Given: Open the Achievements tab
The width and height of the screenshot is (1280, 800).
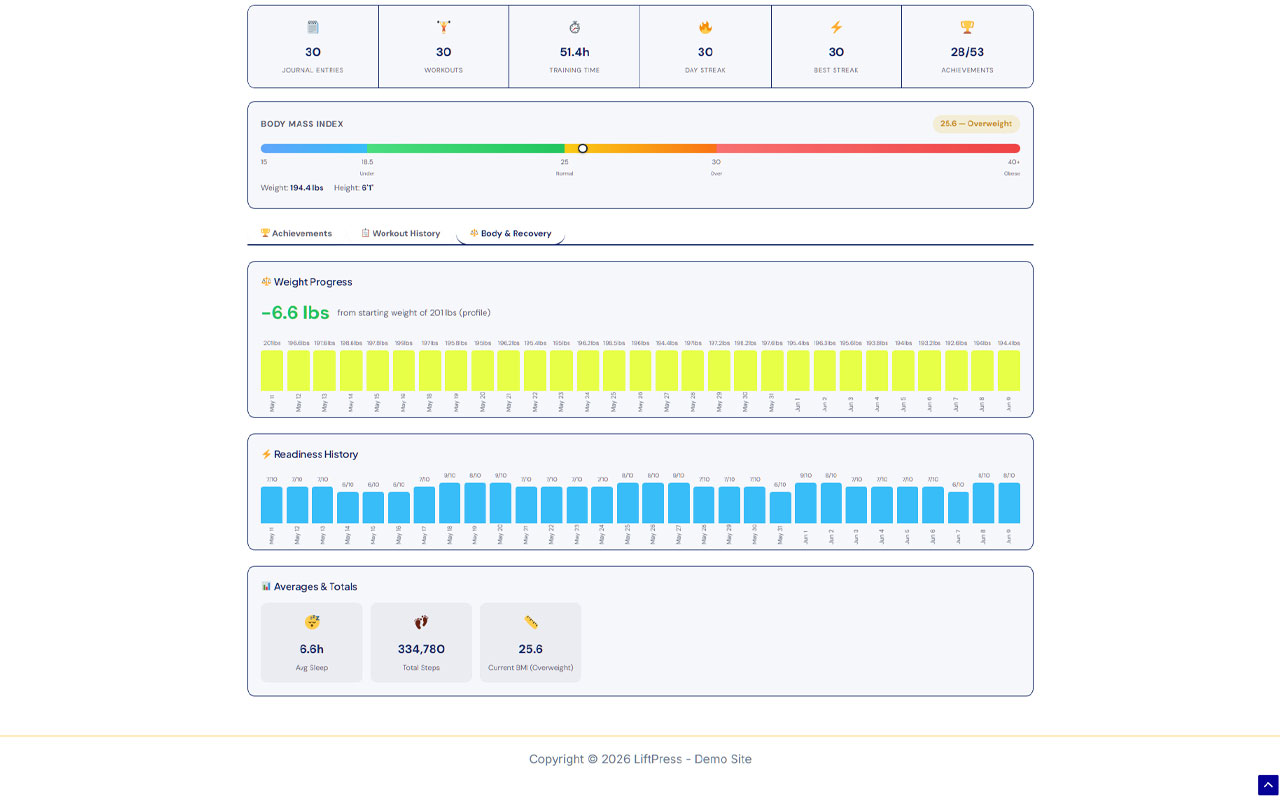Looking at the screenshot, I should point(297,233).
